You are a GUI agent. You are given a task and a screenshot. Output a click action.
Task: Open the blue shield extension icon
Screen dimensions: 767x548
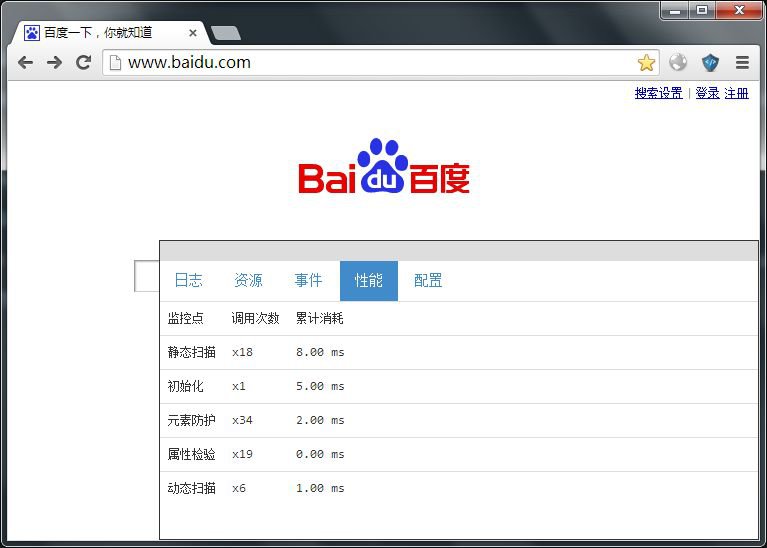coord(710,62)
